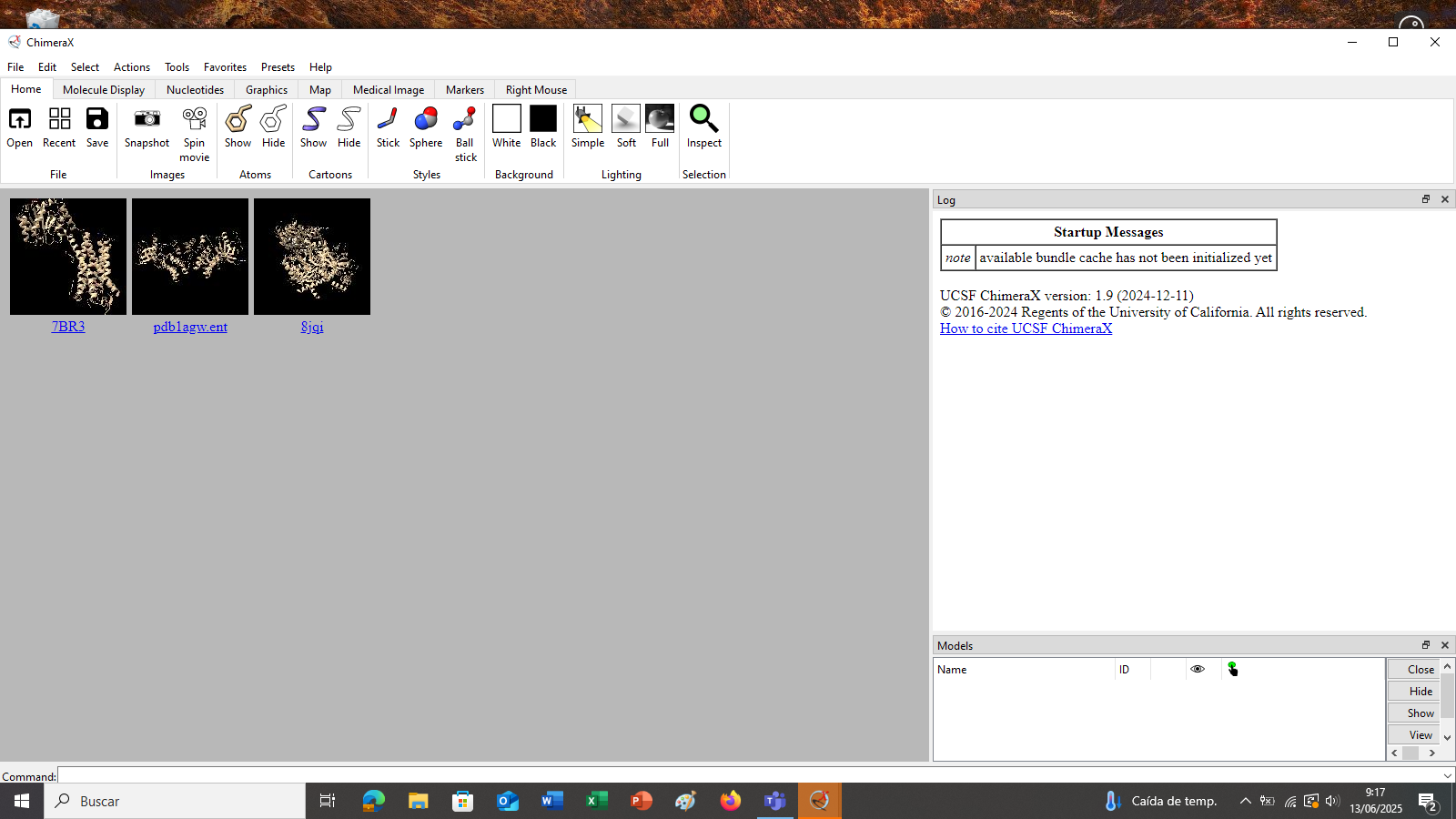Click the Show button in Models panel
Screen dimensions: 1456x819
point(1414,713)
